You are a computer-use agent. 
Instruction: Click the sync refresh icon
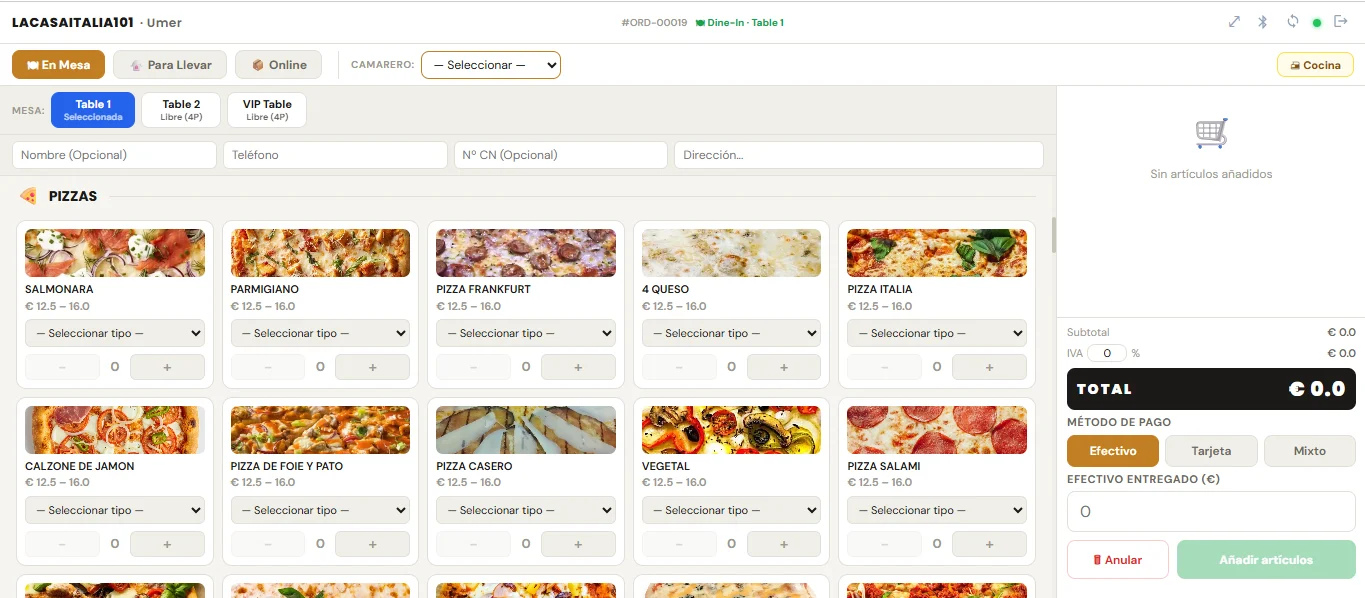1293,22
